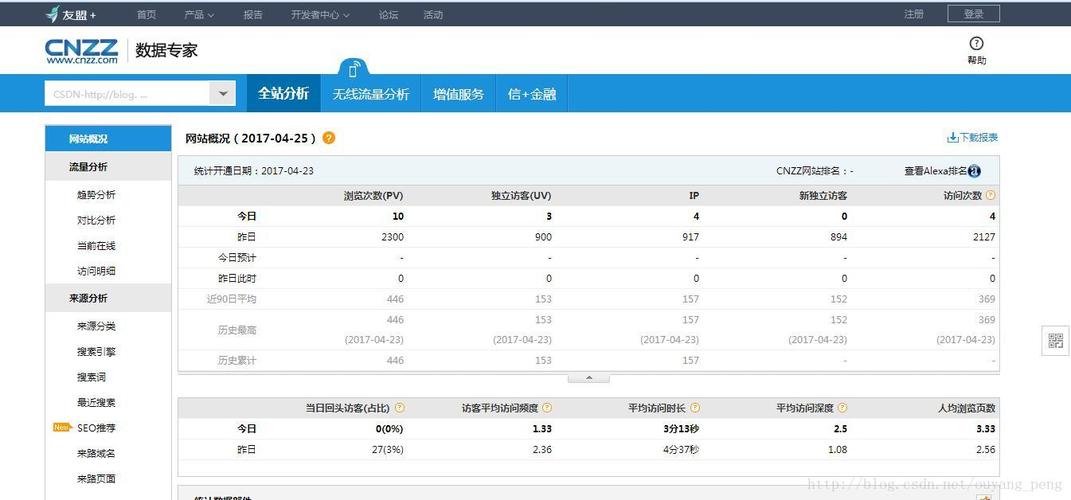Click the help icon next to 访问次数
Image resolution: width=1071 pixels, height=500 pixels.
990,195
